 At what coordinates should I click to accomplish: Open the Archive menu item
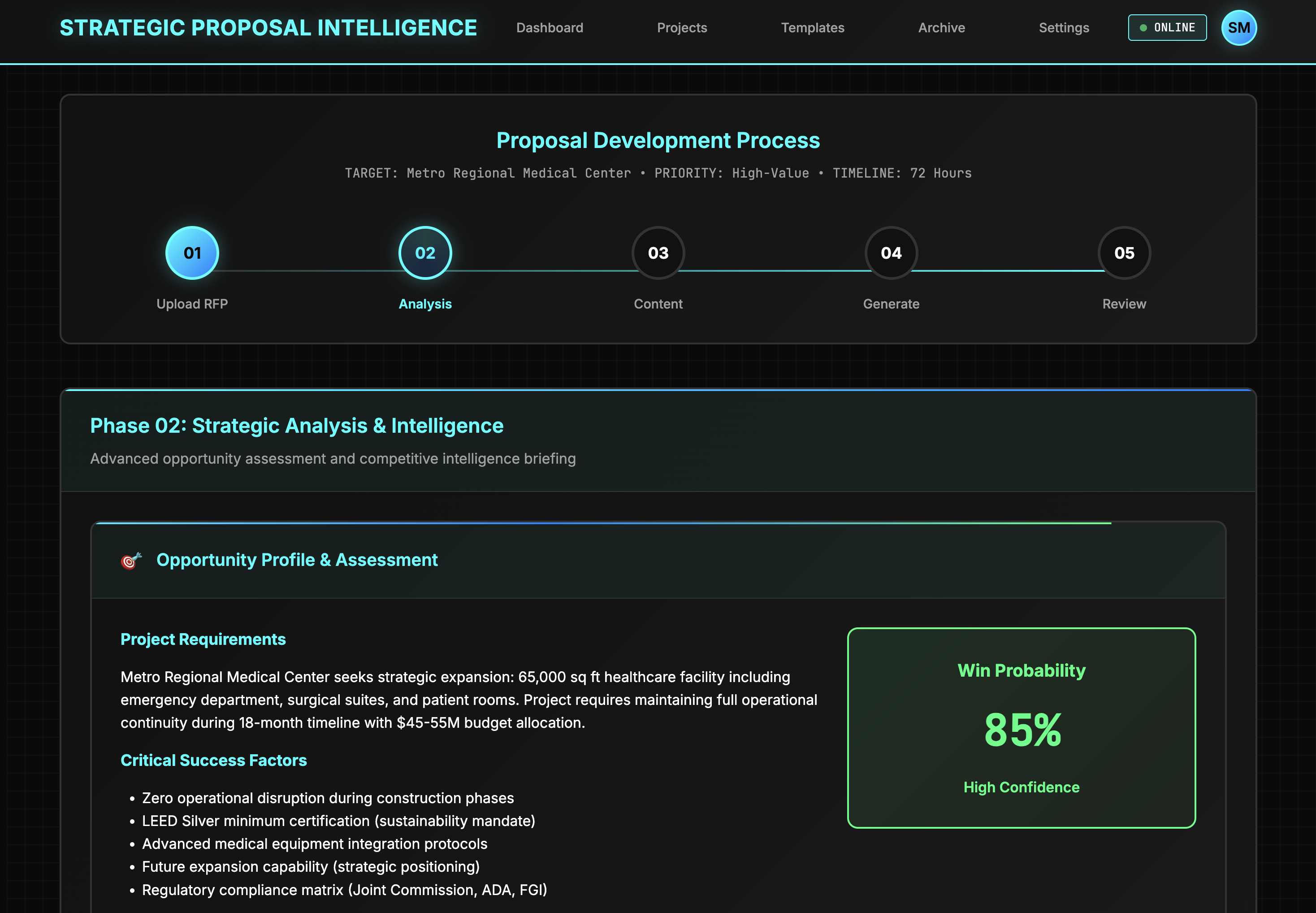942,27
